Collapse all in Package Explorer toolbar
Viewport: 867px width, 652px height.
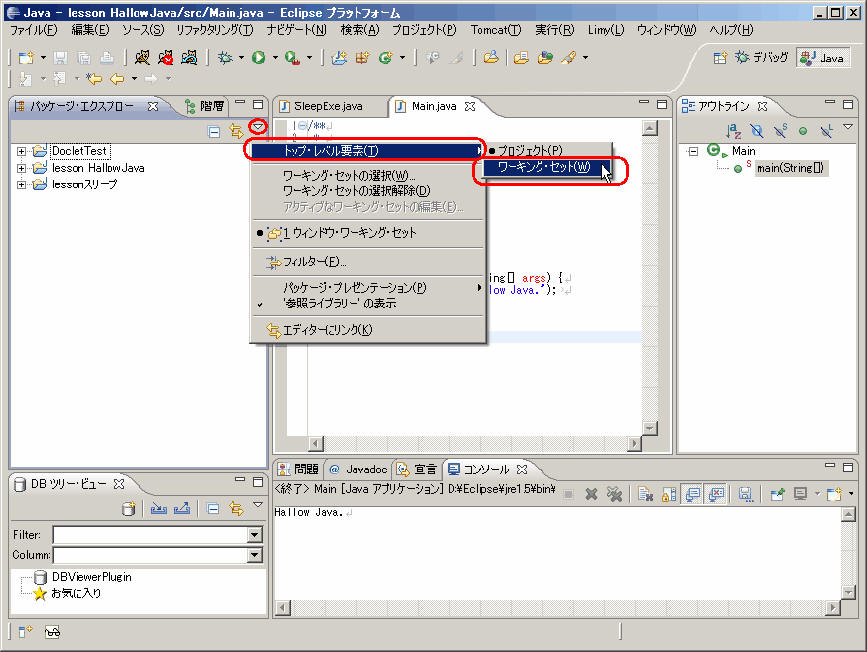[x=214, y=130]
